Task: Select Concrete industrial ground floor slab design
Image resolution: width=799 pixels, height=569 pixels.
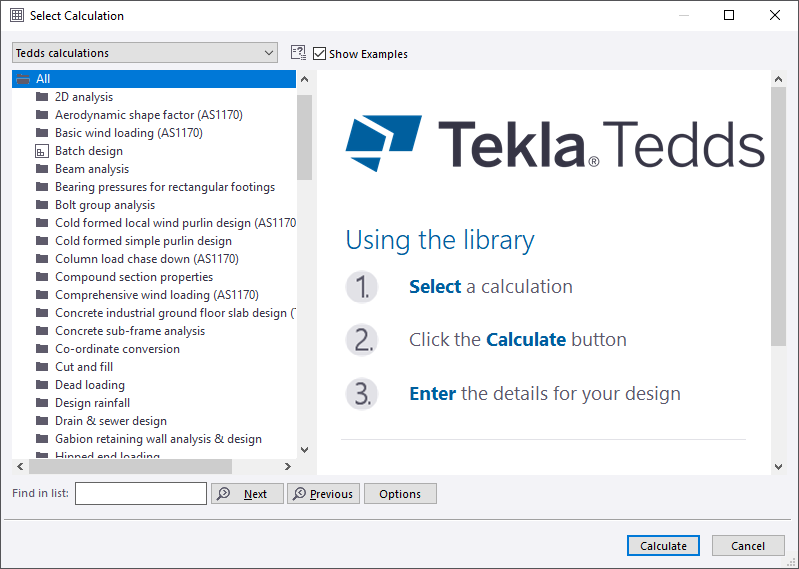Action: click(175, 313)
